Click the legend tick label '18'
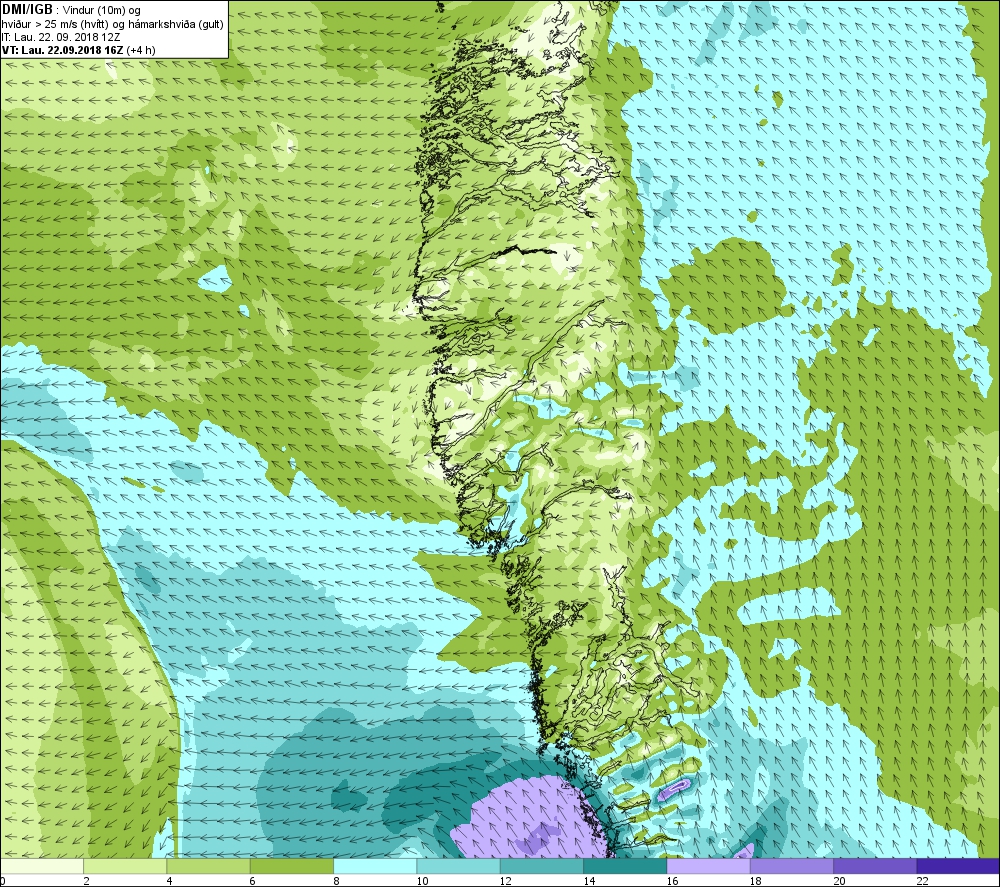This screenshot has width=1000, height=887. click(x=756, y=881)
